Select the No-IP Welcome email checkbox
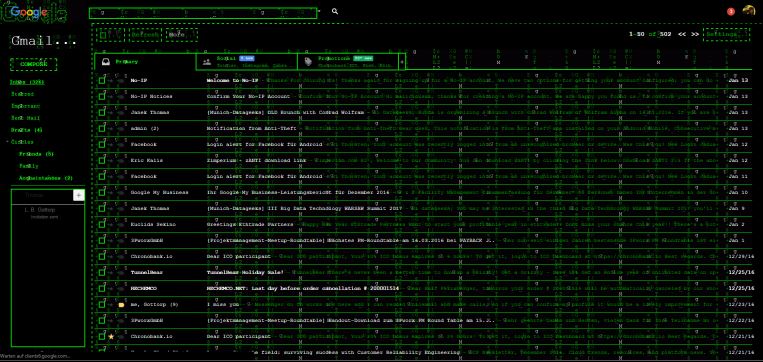Viewport: 763px width, 362px height. 102,80
